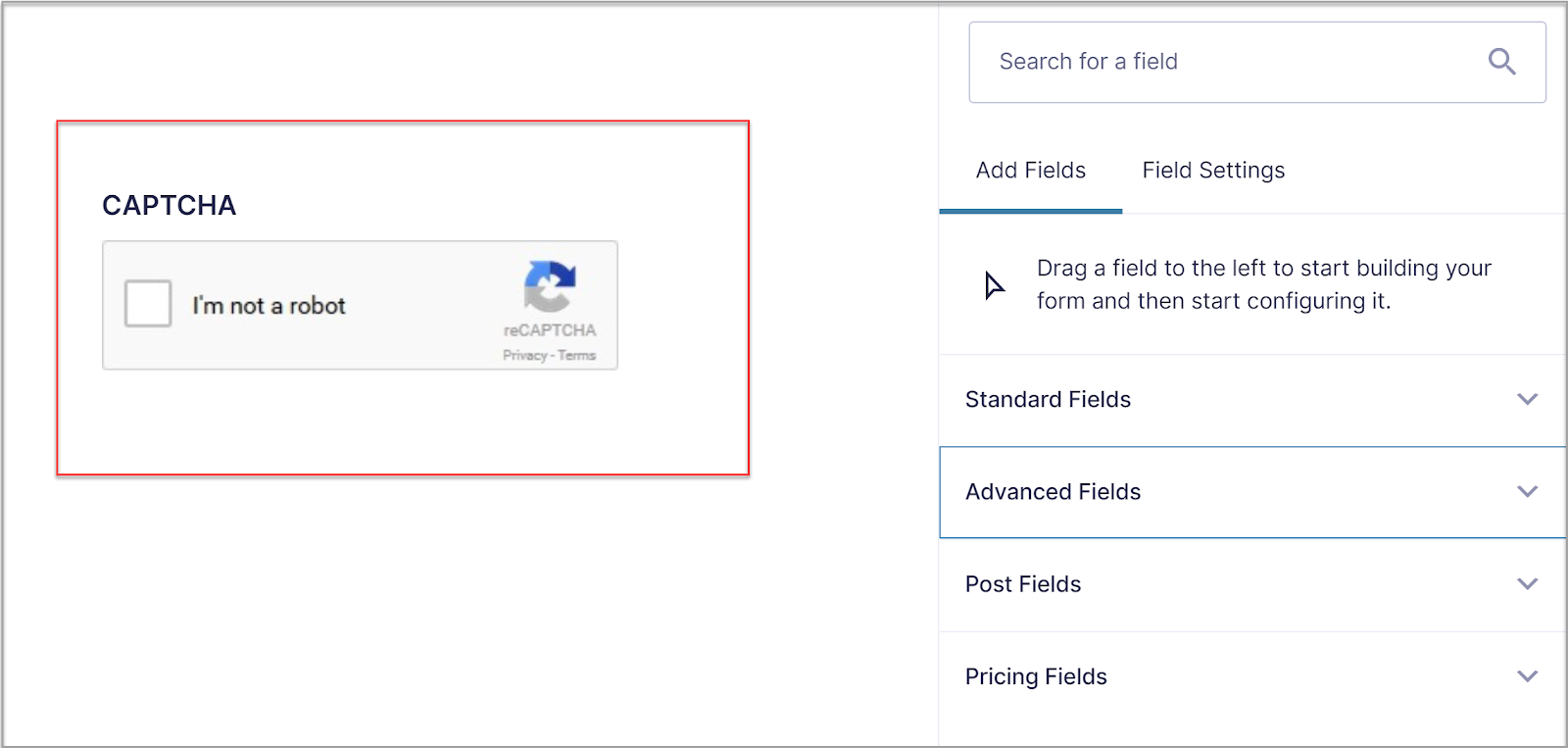
Task: Click the Standard Fields section title
Action: 1048,399
